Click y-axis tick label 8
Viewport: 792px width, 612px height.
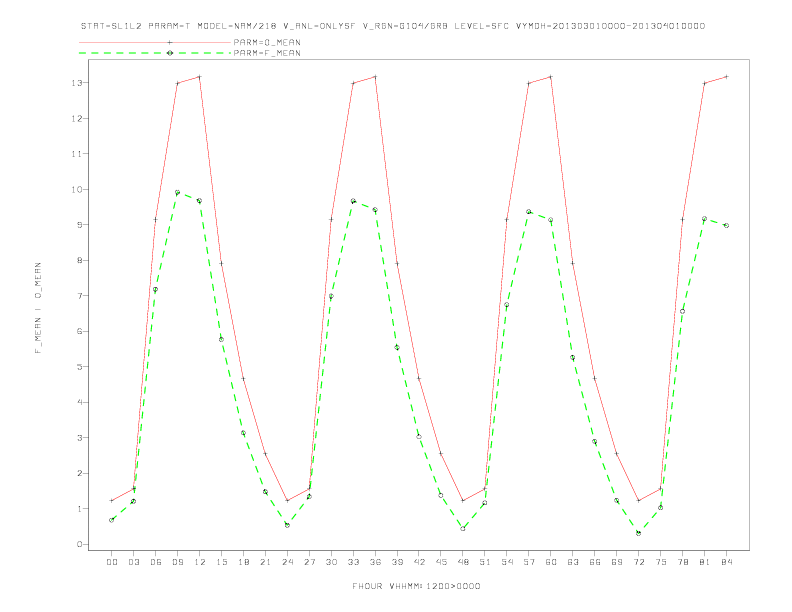(x=80, y=261)
